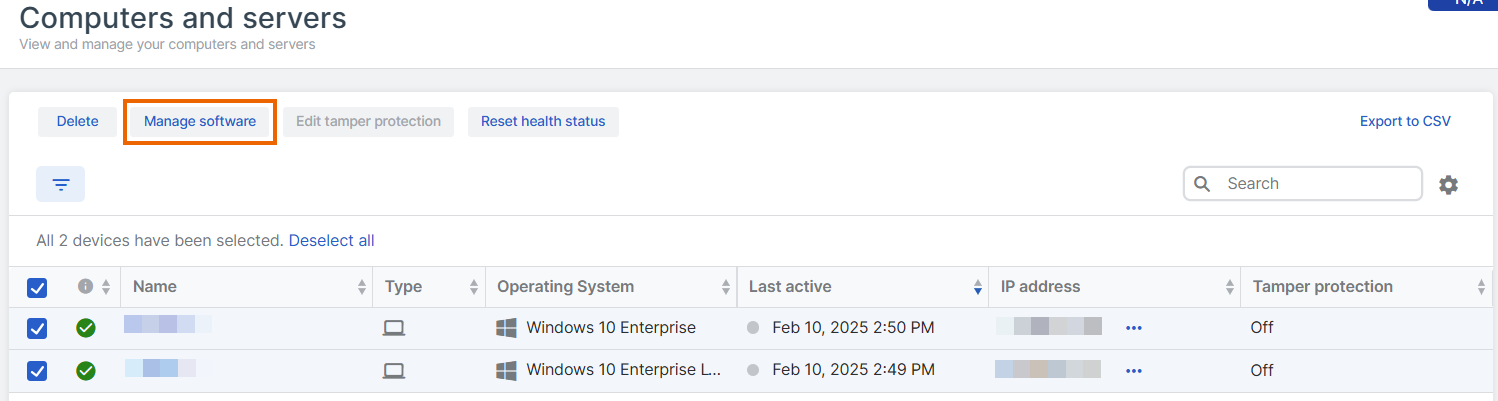Click the Deselect all link
Viewport: 1498px width, 401px height.
coord(331,241)
